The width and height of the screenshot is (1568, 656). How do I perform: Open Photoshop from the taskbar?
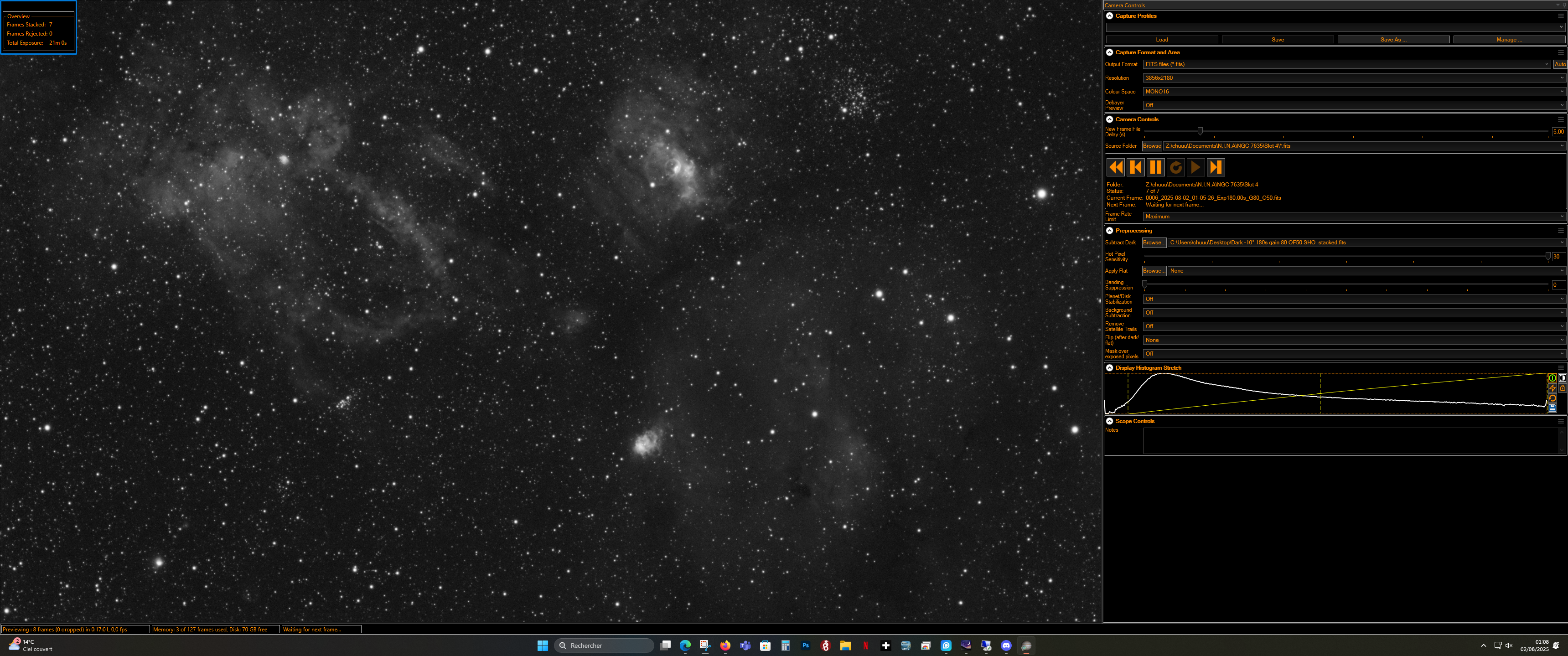coord(805,646)
